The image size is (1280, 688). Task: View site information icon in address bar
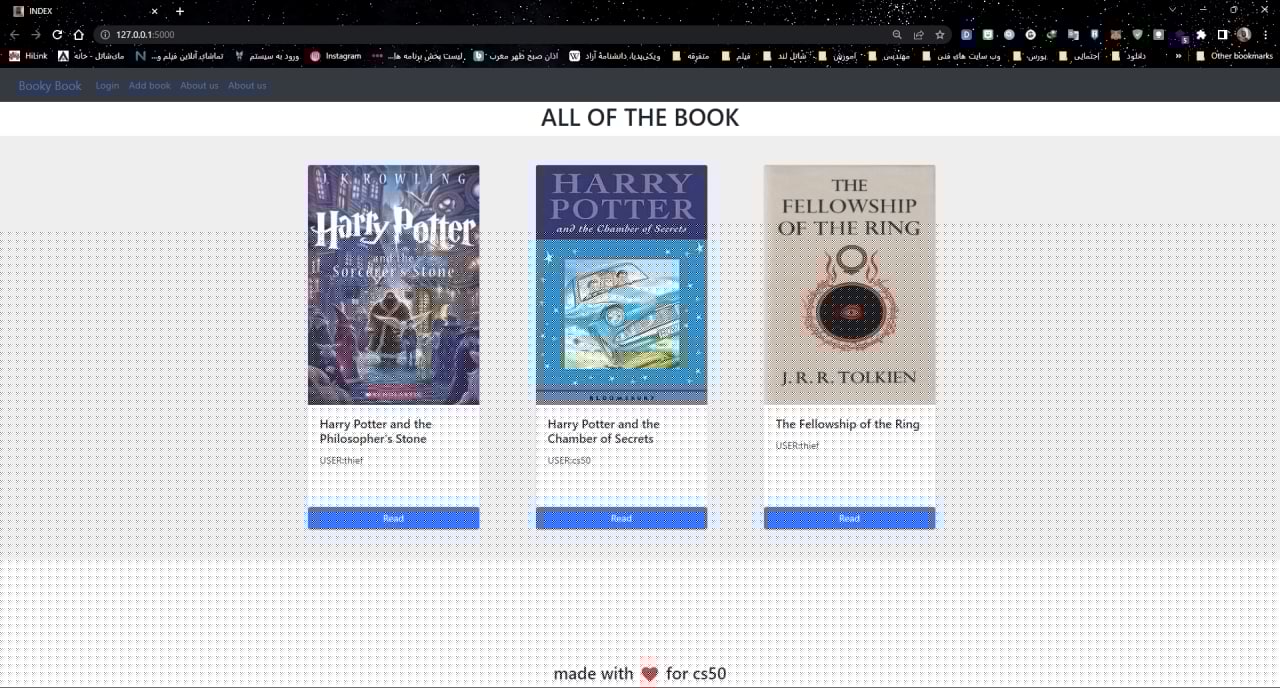point(105,34)
